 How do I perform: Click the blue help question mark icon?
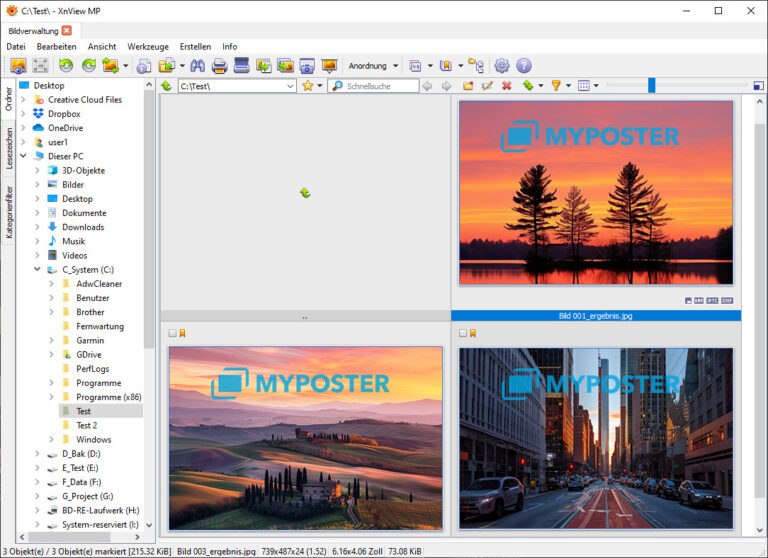[x=524, y=66]
